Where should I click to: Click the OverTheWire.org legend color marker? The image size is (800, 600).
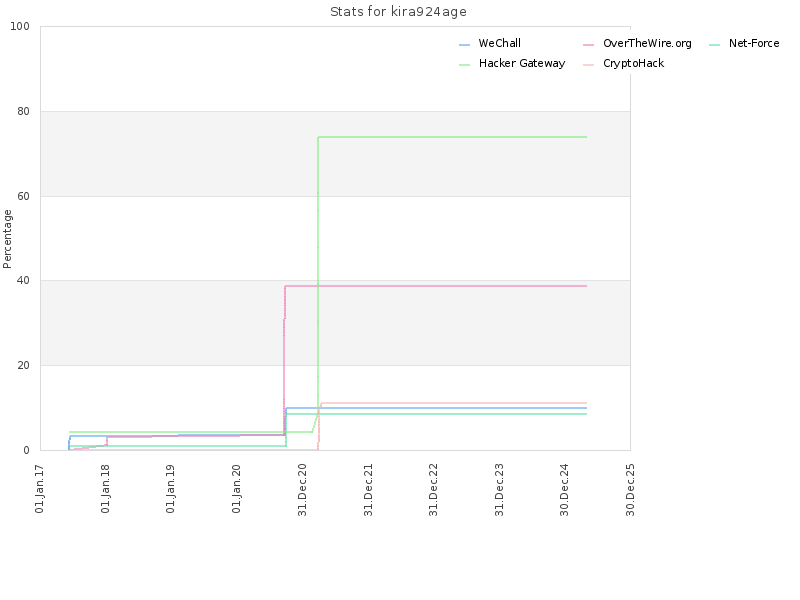(x=588, y=45)
